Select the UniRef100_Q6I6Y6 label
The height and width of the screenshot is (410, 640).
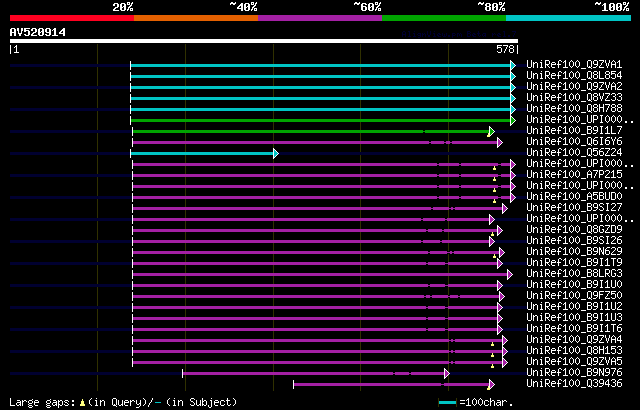click(x=574, y=142)
